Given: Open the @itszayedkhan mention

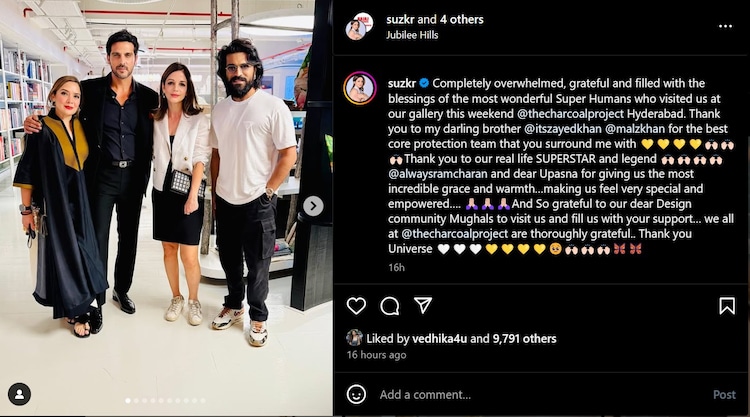Looking at the screenshot, I should pos(563,129).
